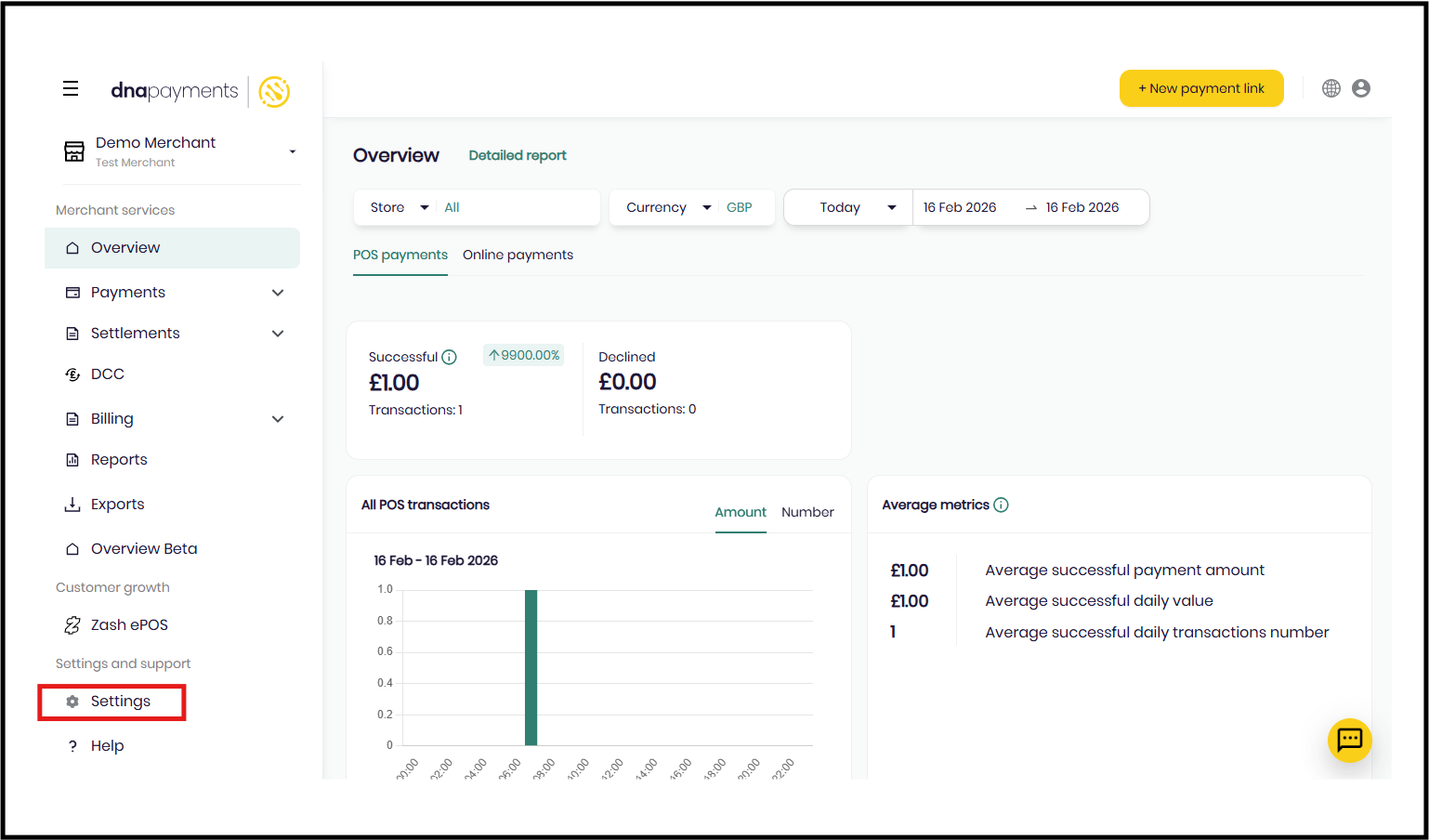Click the hamburger menu icon
The width and height of the screenshot is (1429, 840).
click(x=71, y=89)
